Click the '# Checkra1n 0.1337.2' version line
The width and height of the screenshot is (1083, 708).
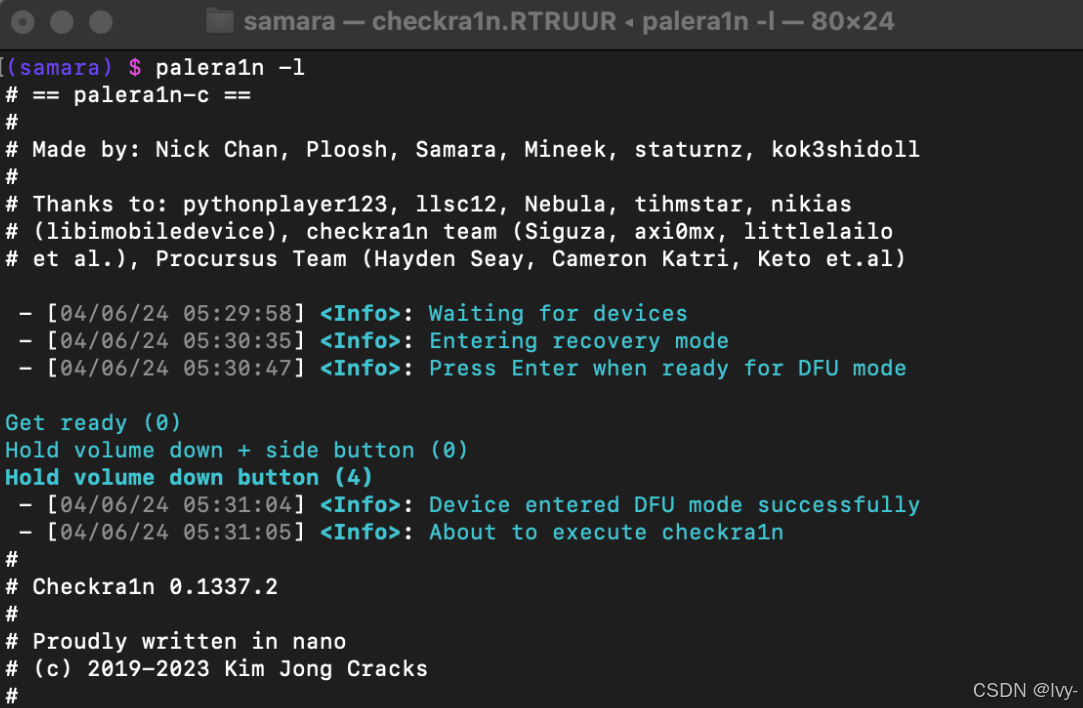click(x=142, y=587)
